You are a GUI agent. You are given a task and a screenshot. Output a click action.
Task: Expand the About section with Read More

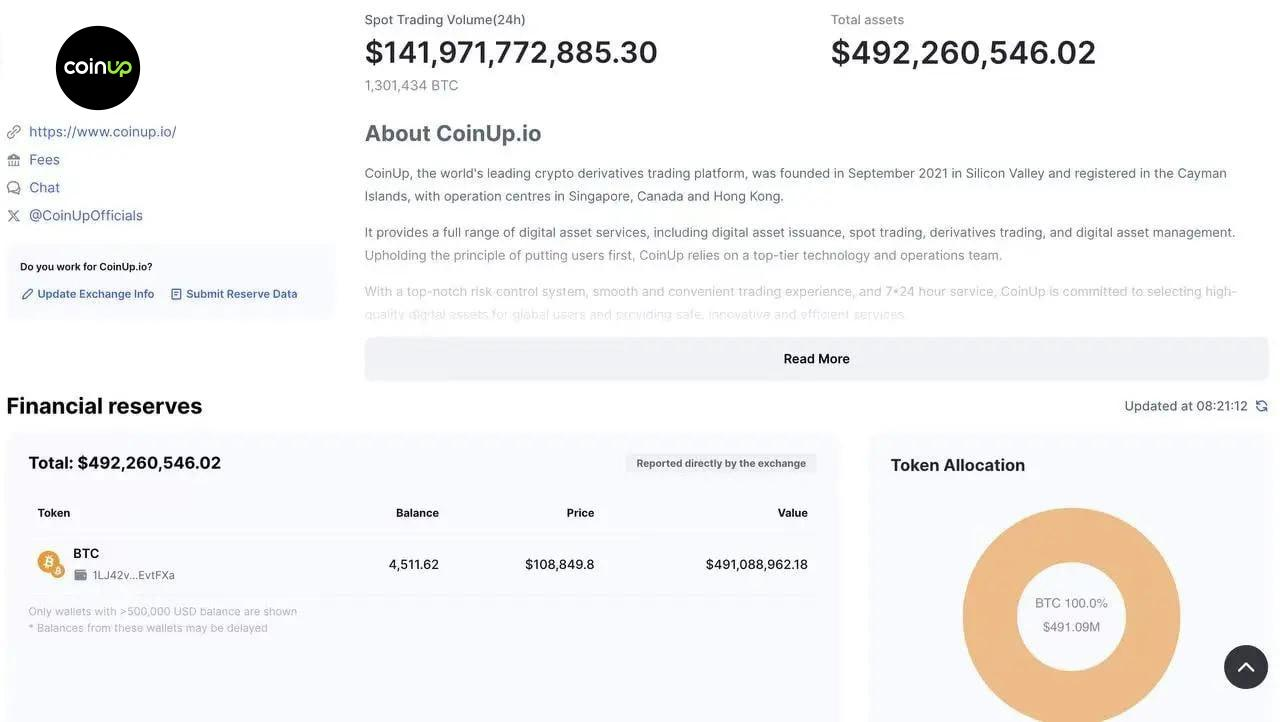(x=816, y=357)
